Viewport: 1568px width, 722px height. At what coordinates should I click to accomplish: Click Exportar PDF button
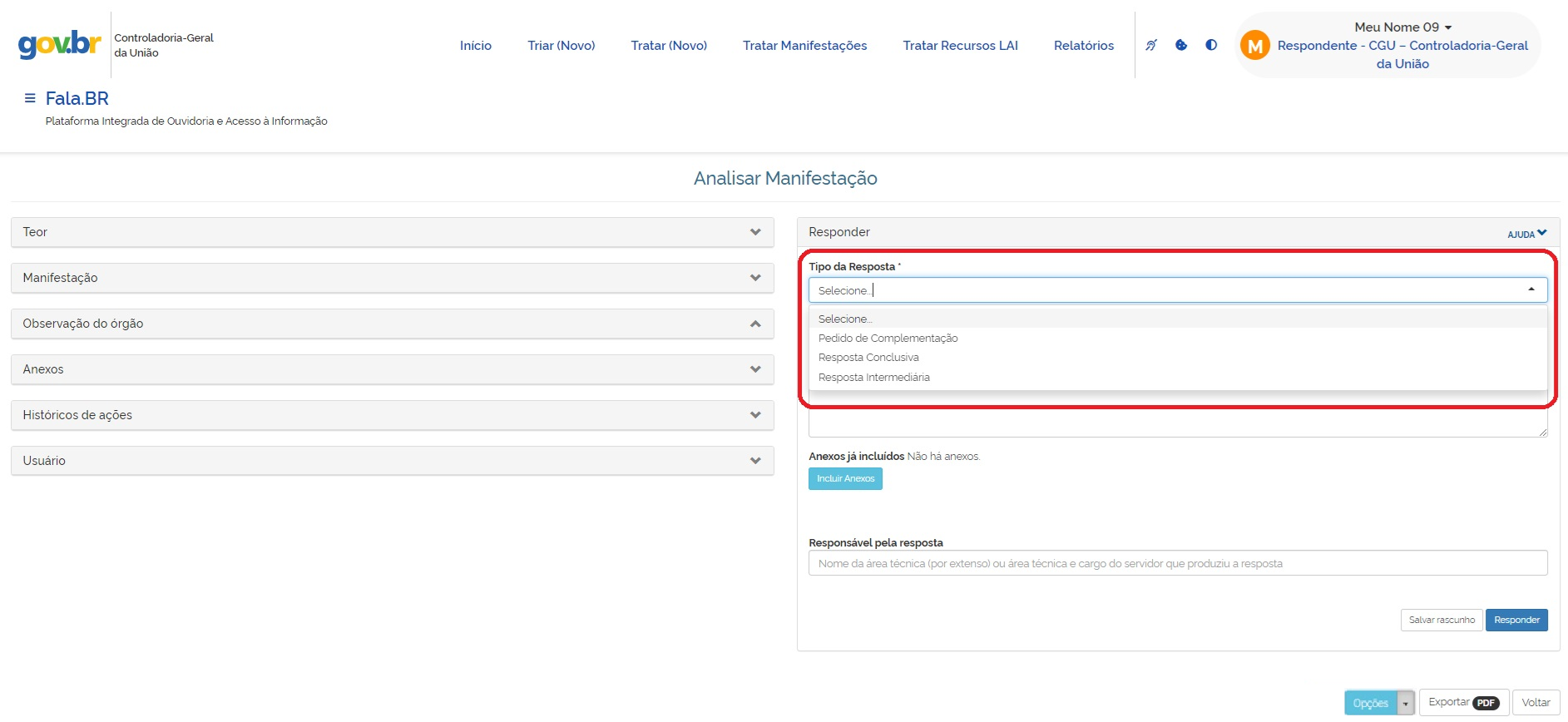pyautogui.click(x=1463, y=703)
